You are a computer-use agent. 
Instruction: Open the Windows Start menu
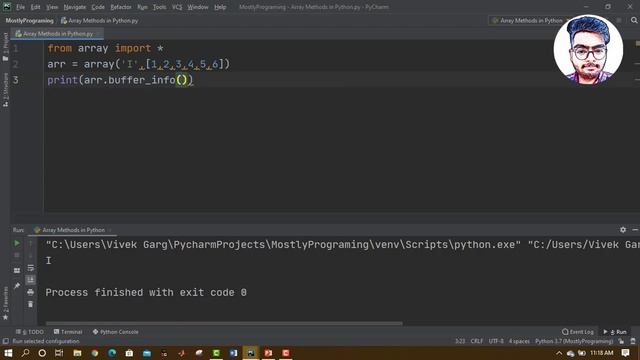tap(8, 353)
